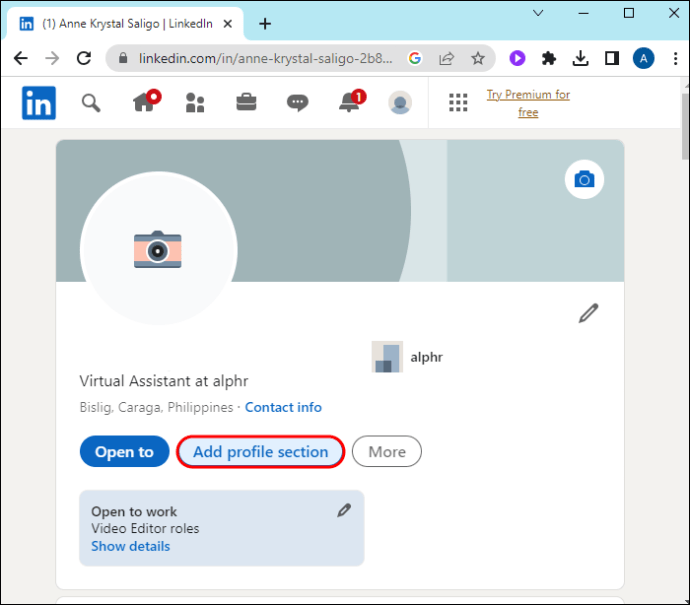Edit profile intro pencil icon
The width and height of the screenshot is (690, 605).
588,313
